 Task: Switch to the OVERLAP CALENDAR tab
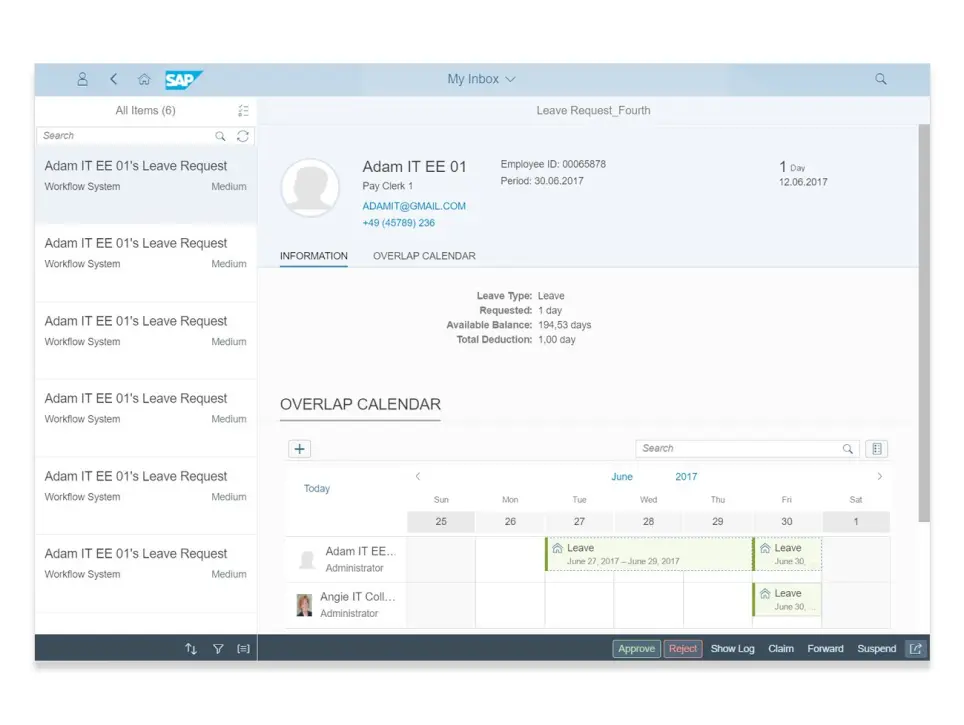[x=424, y=256]
